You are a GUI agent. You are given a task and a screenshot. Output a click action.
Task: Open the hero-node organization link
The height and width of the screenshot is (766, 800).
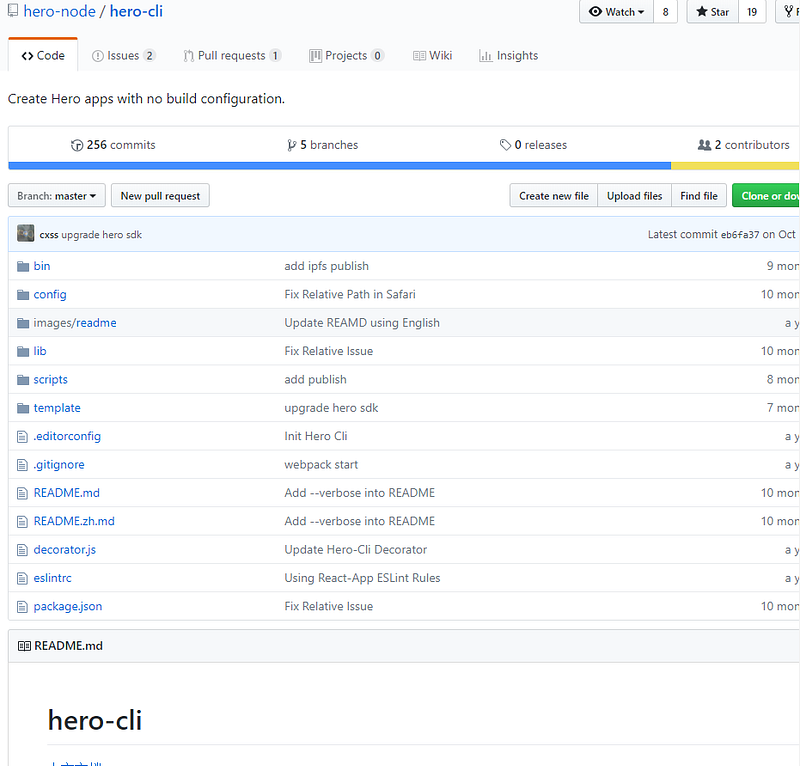[x=59, y=11]
